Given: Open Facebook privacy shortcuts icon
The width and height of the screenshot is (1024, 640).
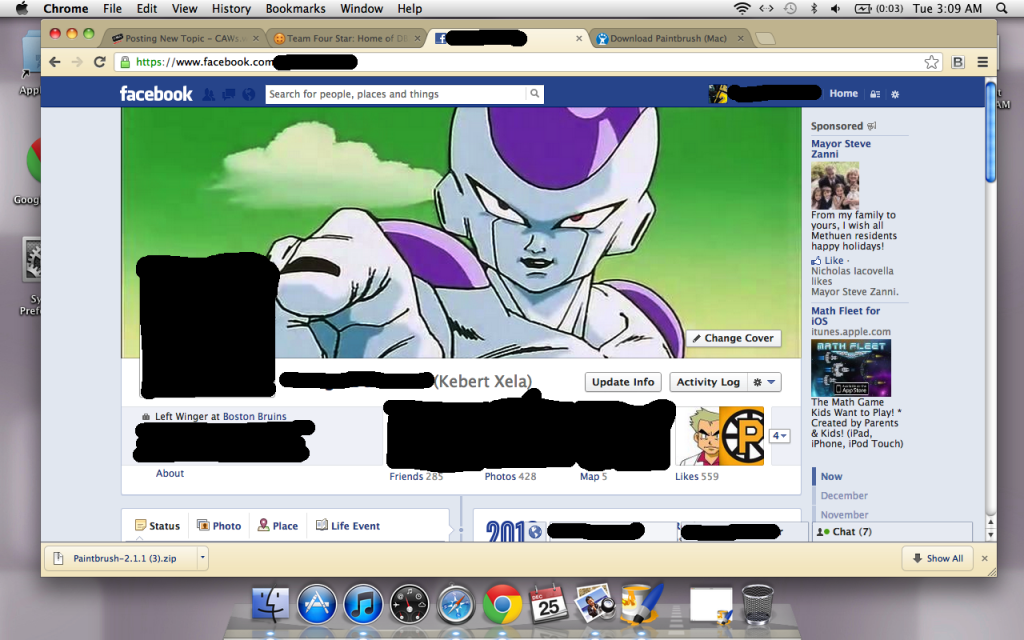Looking at the screenshot, I should coord(875,94).
